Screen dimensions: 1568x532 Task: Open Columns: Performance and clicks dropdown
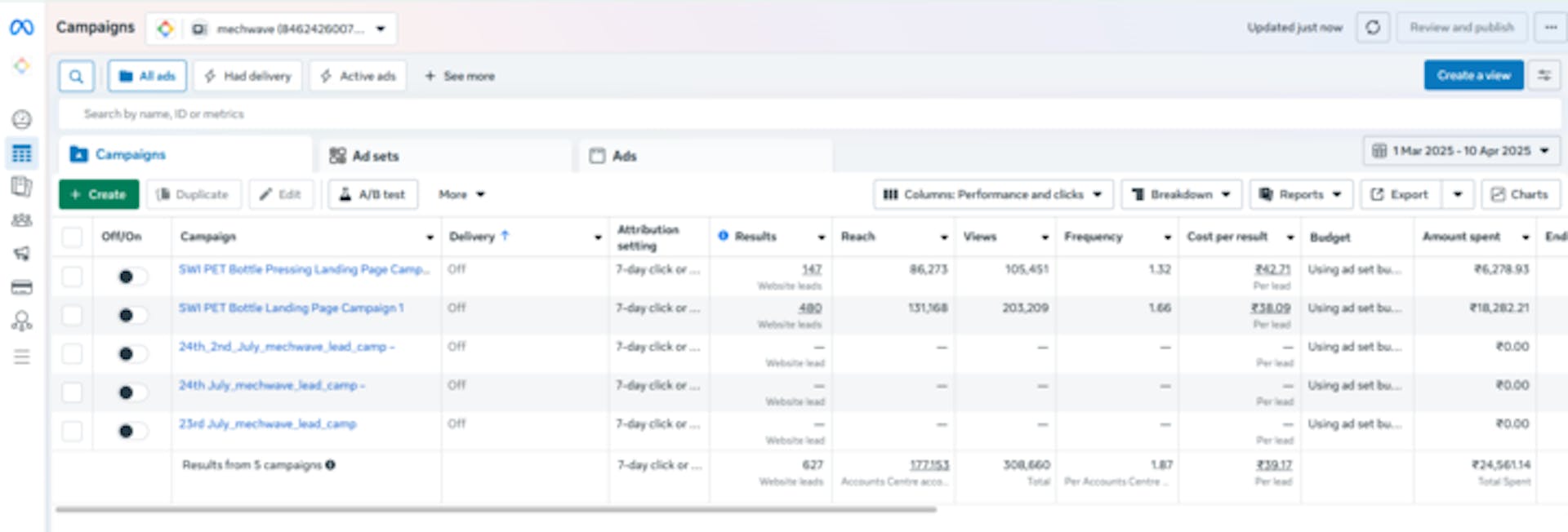(x=993, y=194)
